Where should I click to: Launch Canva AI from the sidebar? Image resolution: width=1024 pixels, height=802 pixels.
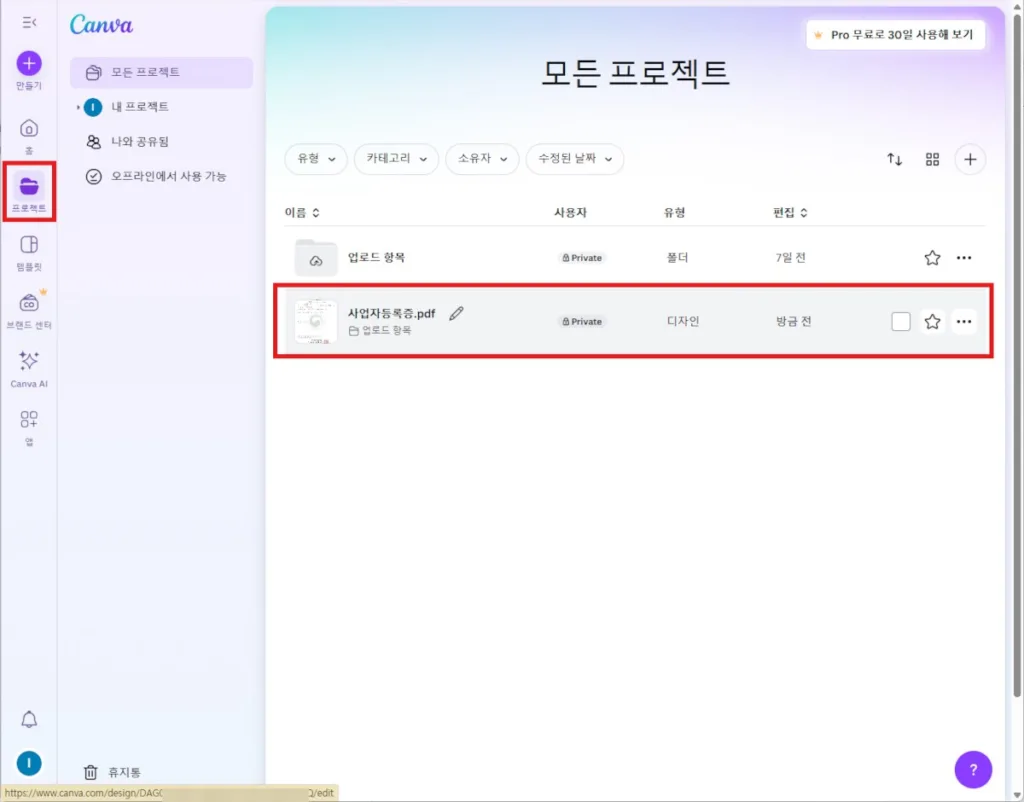coord(29,362)
